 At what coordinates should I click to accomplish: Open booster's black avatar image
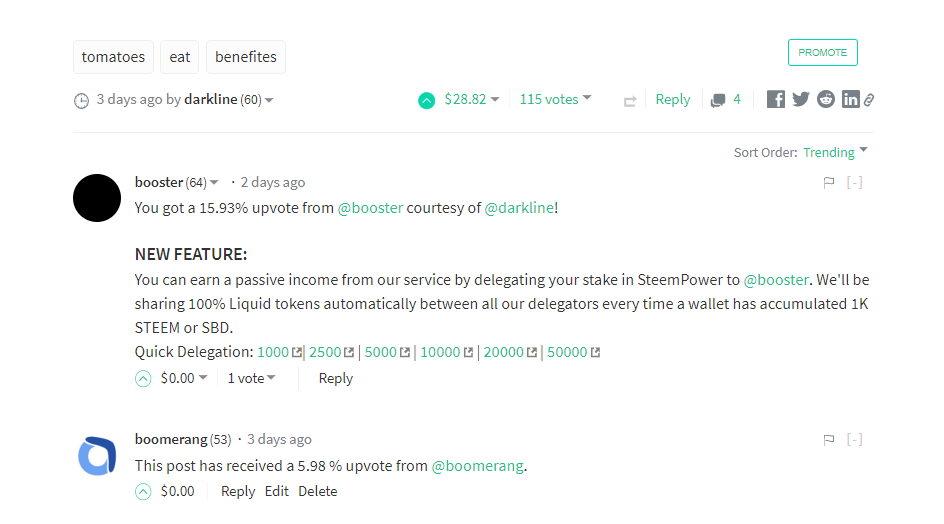97,198
